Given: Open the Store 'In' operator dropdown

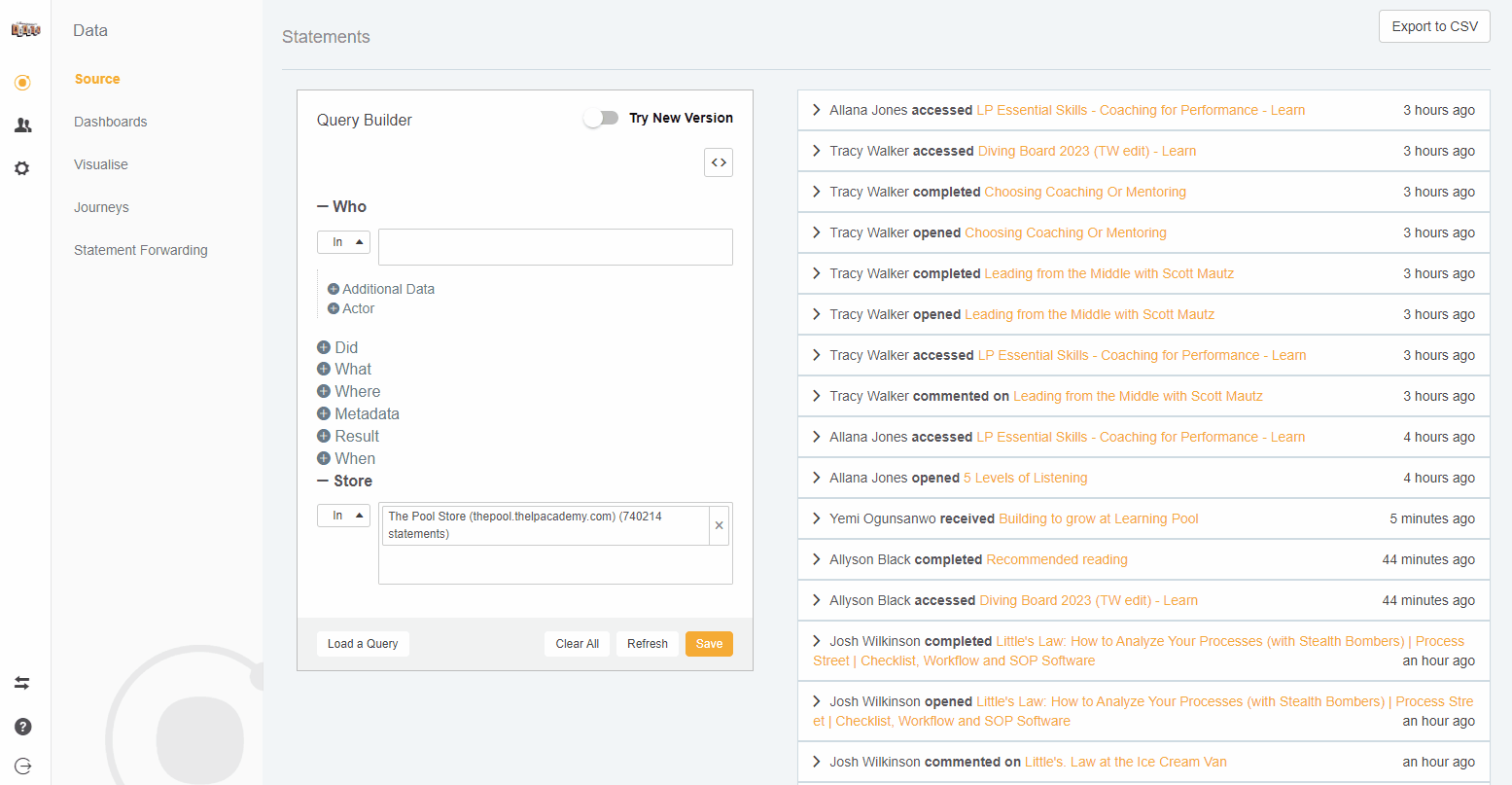Looking at the screenshot, I should pos(343,516).
